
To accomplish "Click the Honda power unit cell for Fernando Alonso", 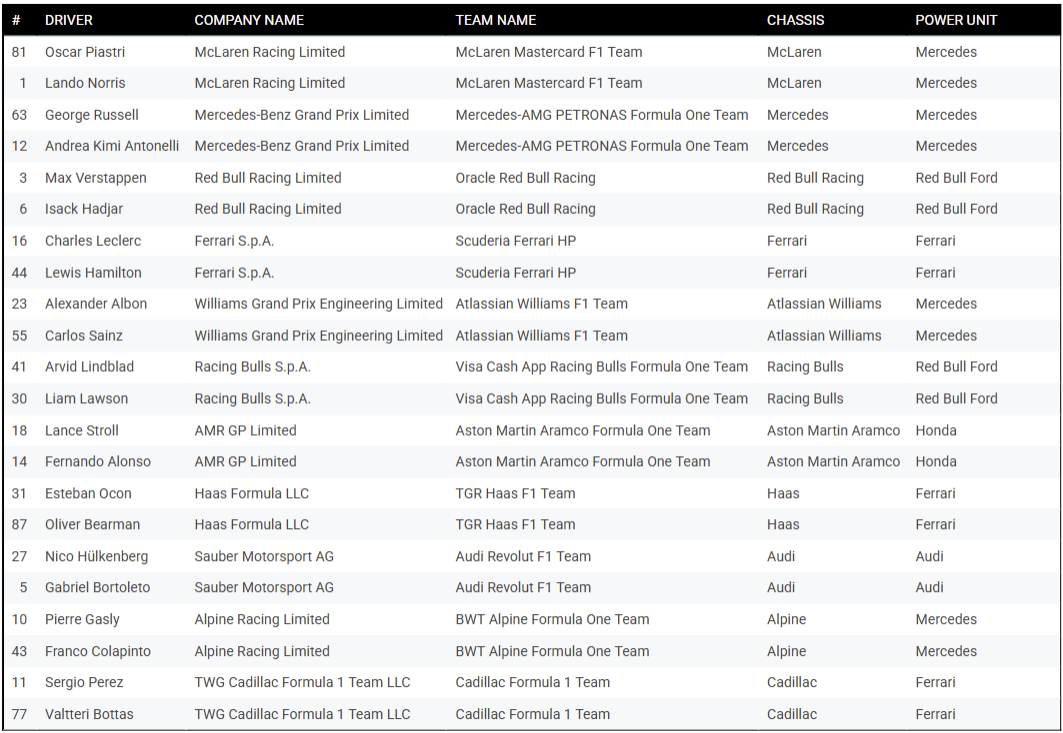I will (932, 461).
